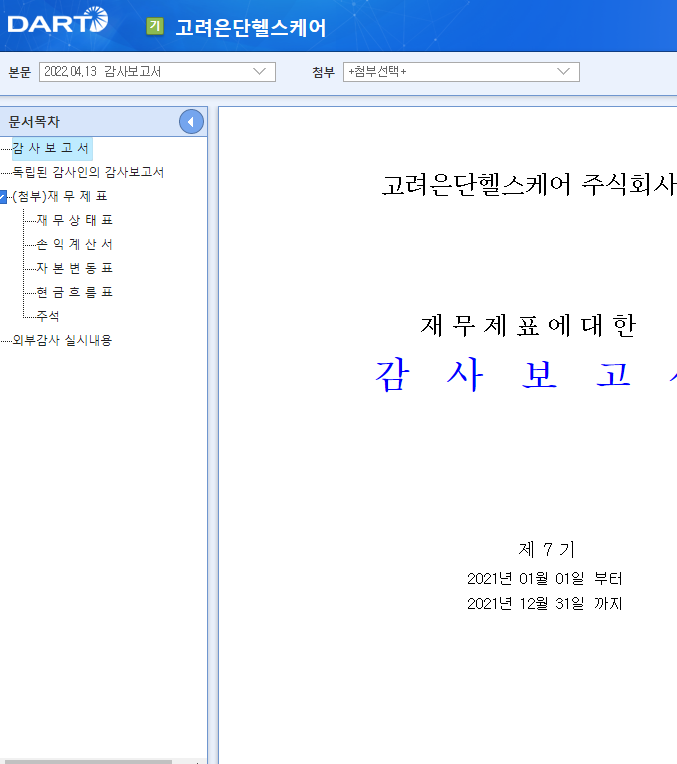This screenshot has height=764, width=677.
Task: Click the 제 7 기 text in document
Action: (546, 550)
